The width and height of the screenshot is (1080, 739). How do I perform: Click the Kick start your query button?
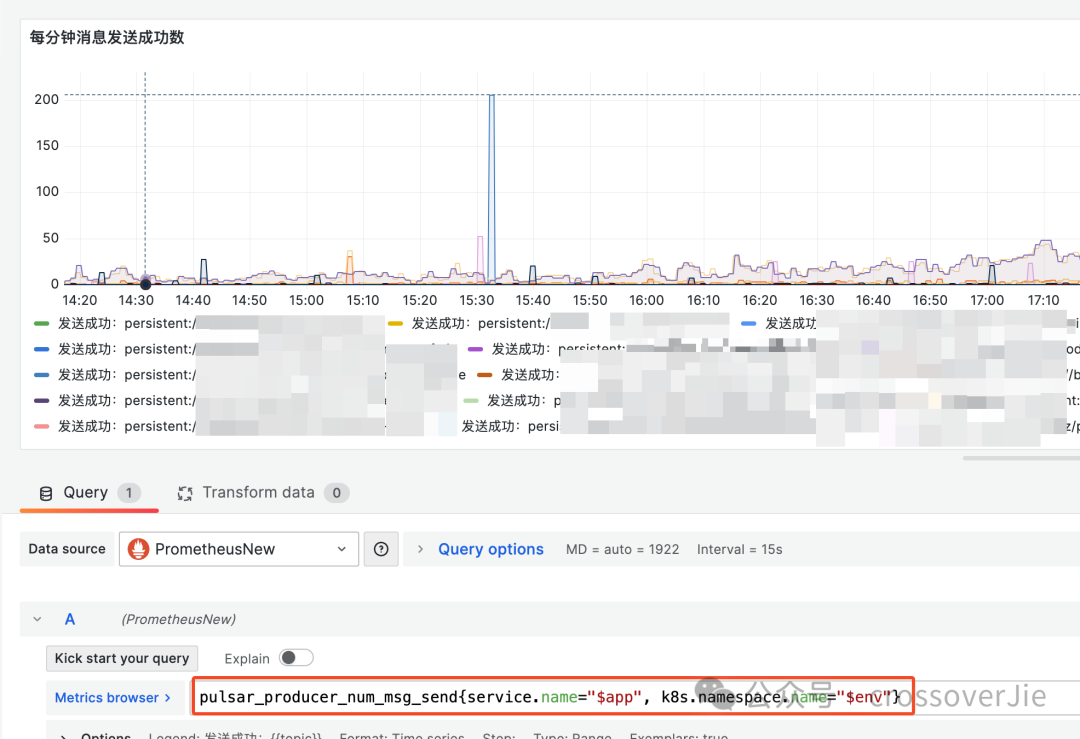click(122, 658)
